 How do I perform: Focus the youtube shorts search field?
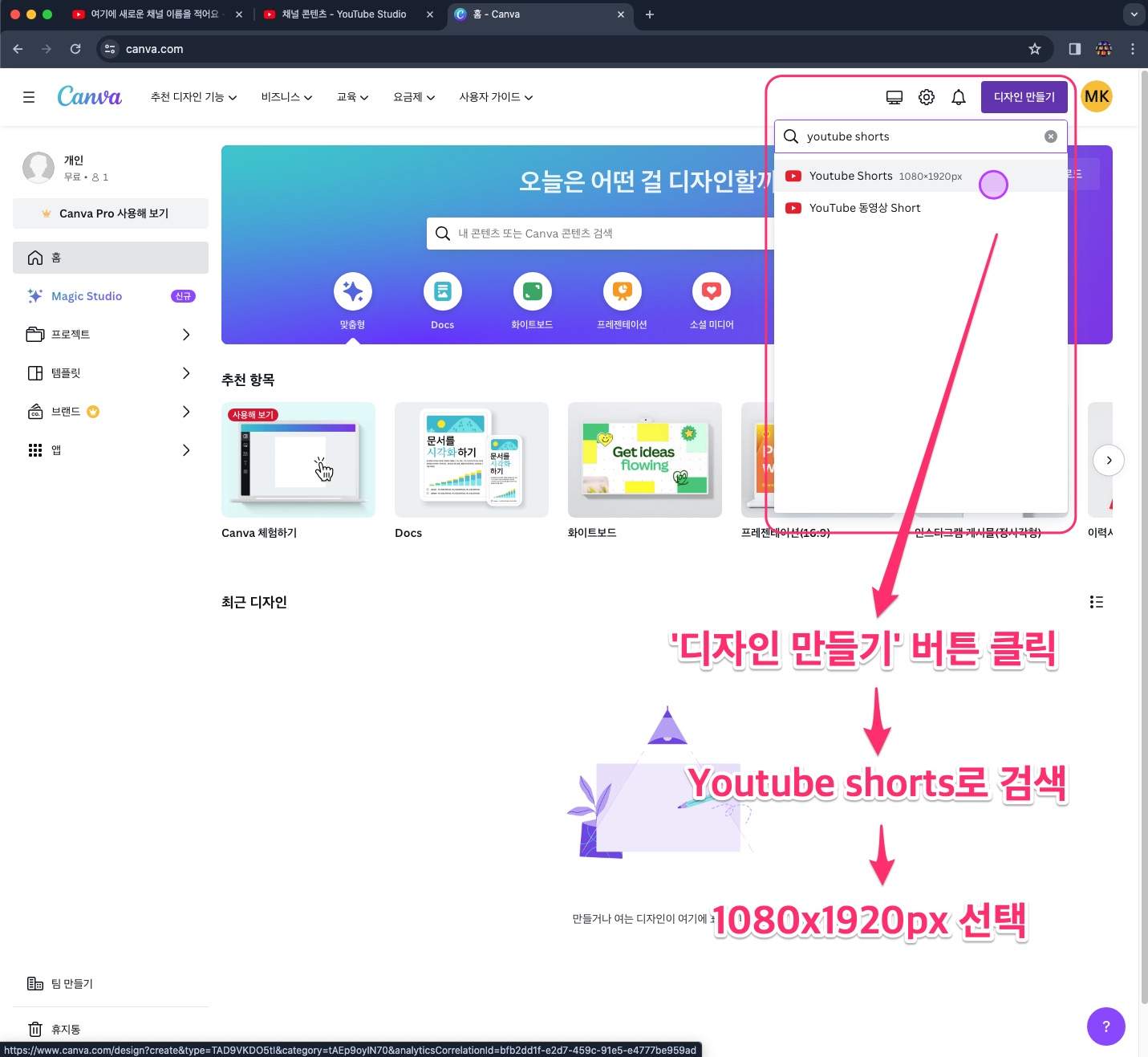pos(921,136)
